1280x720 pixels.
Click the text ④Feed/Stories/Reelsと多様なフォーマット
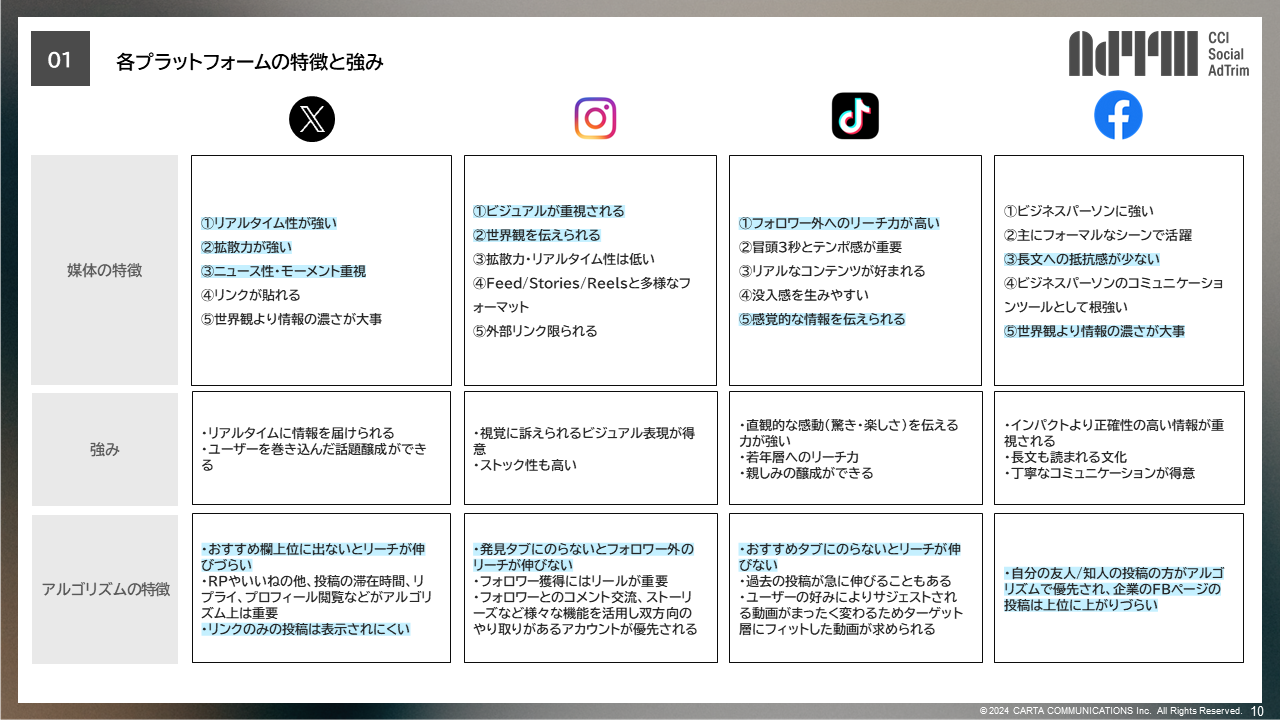[582, 295]
